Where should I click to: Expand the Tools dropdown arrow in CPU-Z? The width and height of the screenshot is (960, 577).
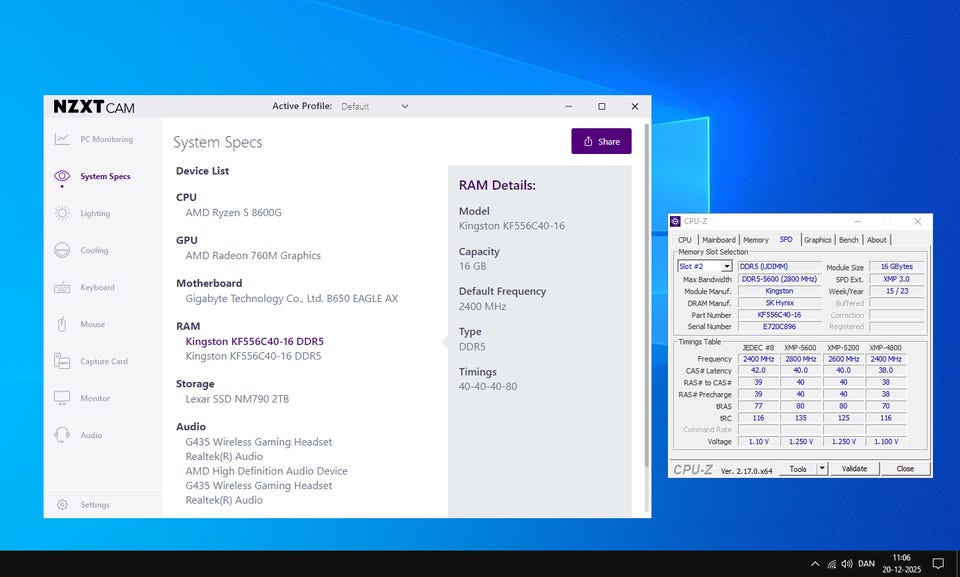[822, 468]
